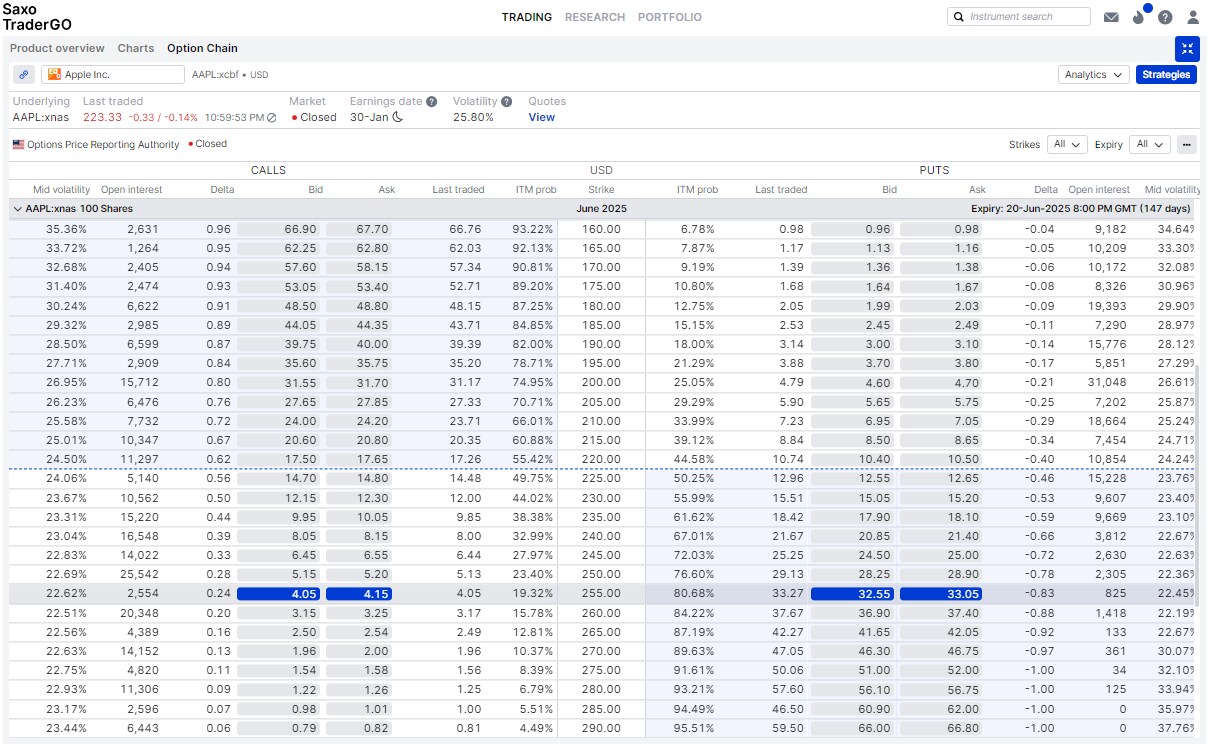This screenshot has height=744, width=1211.
Task: Click the blue exit-fullscreen icon
Action: click(x=1187, y=48)
